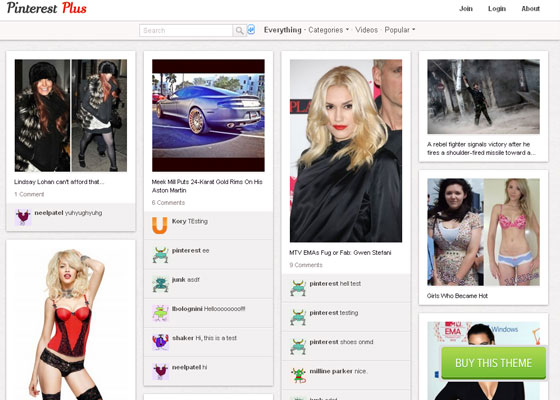The image size is (560, 400).
Task: Click the Login link
Action: (x=497, y=9)
